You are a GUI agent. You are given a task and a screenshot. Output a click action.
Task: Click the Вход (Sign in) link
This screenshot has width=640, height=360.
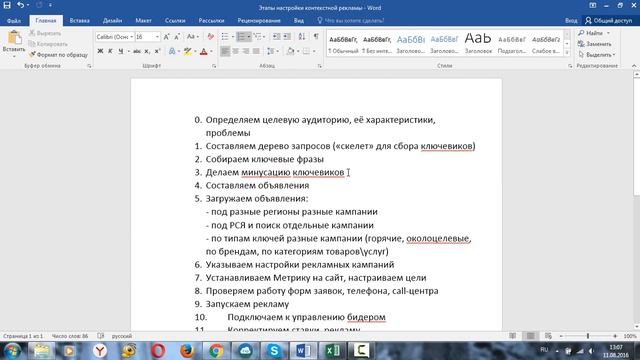571,20
